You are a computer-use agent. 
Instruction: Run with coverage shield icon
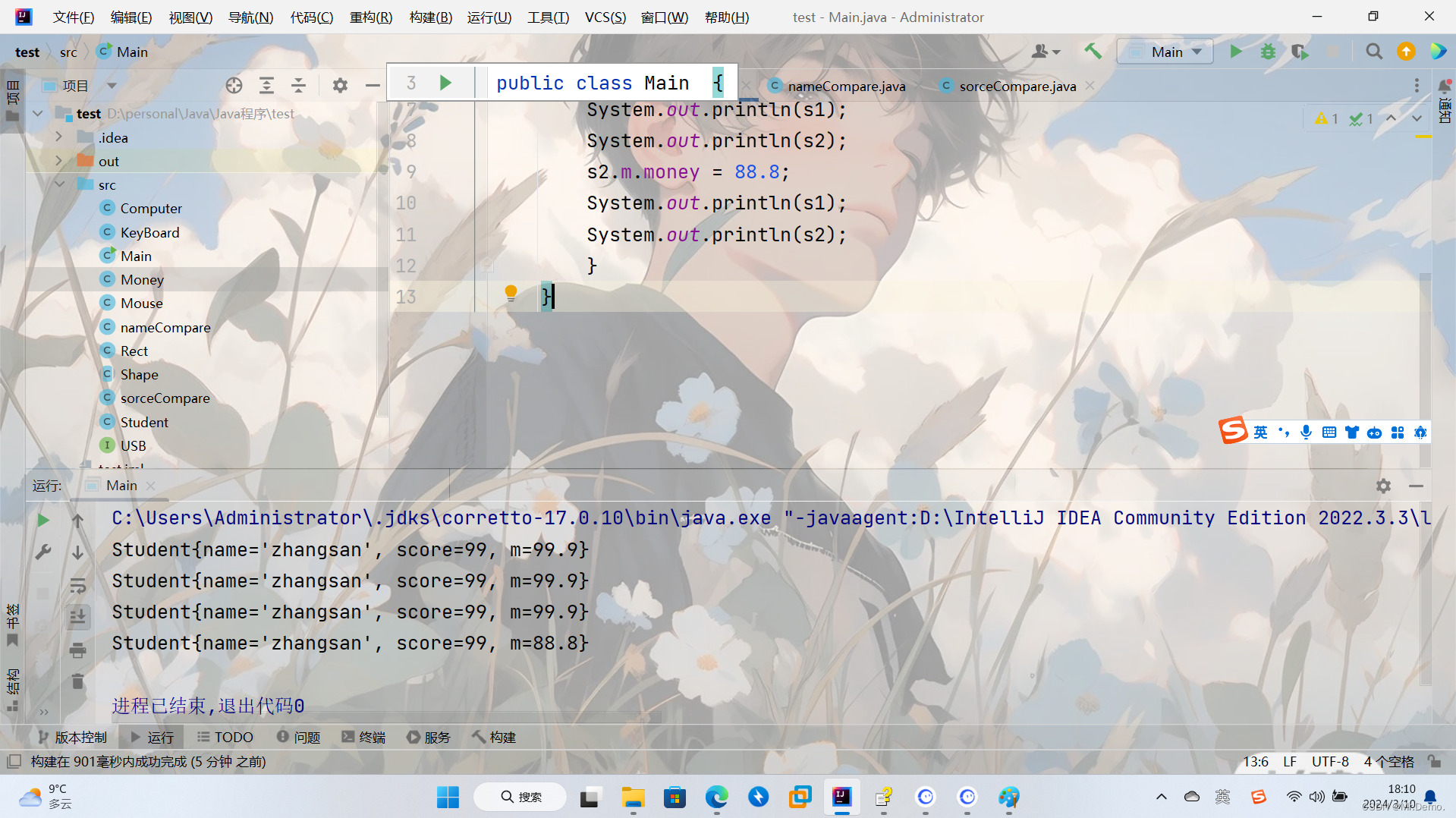pos(1300,52)
